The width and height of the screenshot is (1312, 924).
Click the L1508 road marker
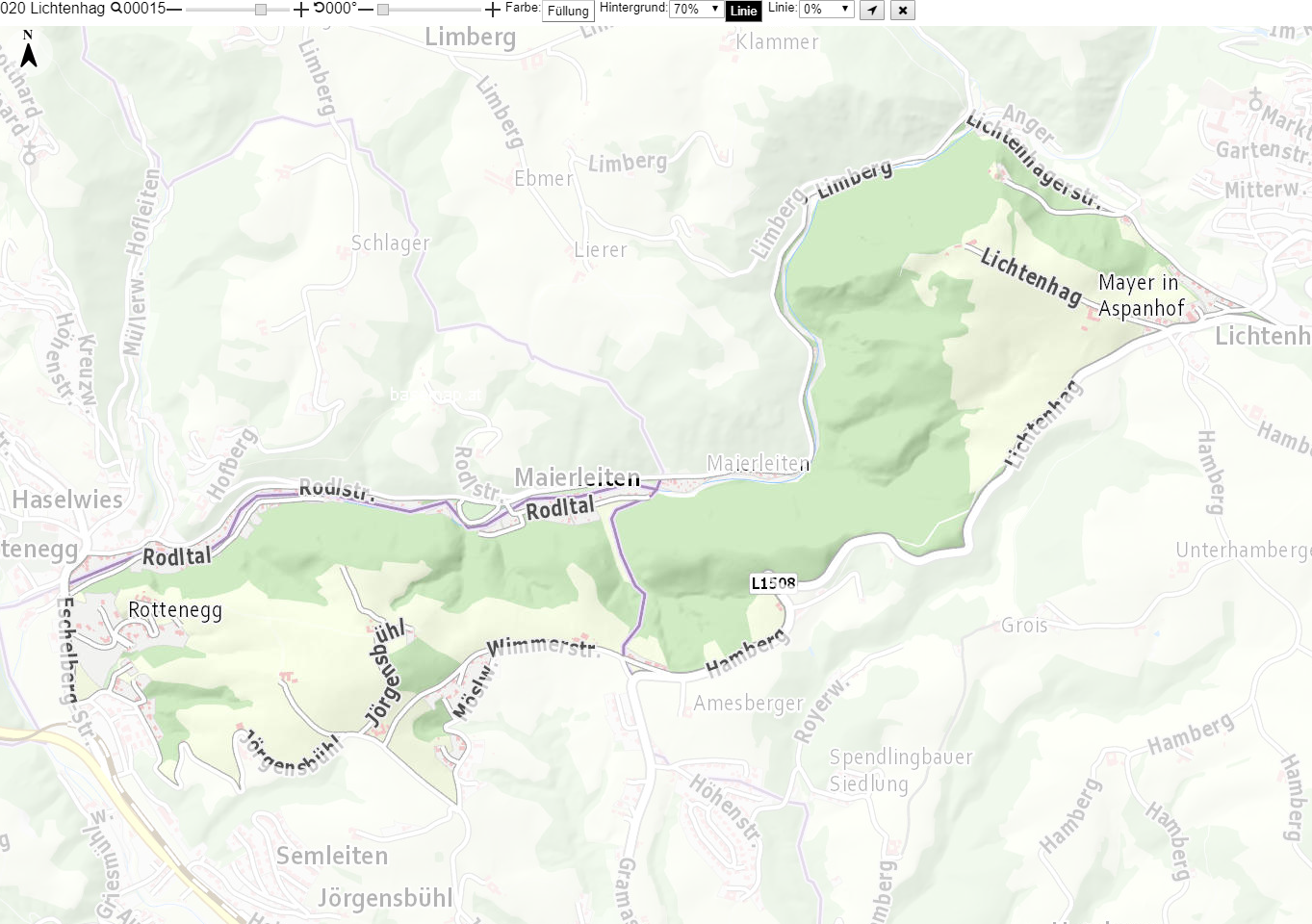pos(773,582)
